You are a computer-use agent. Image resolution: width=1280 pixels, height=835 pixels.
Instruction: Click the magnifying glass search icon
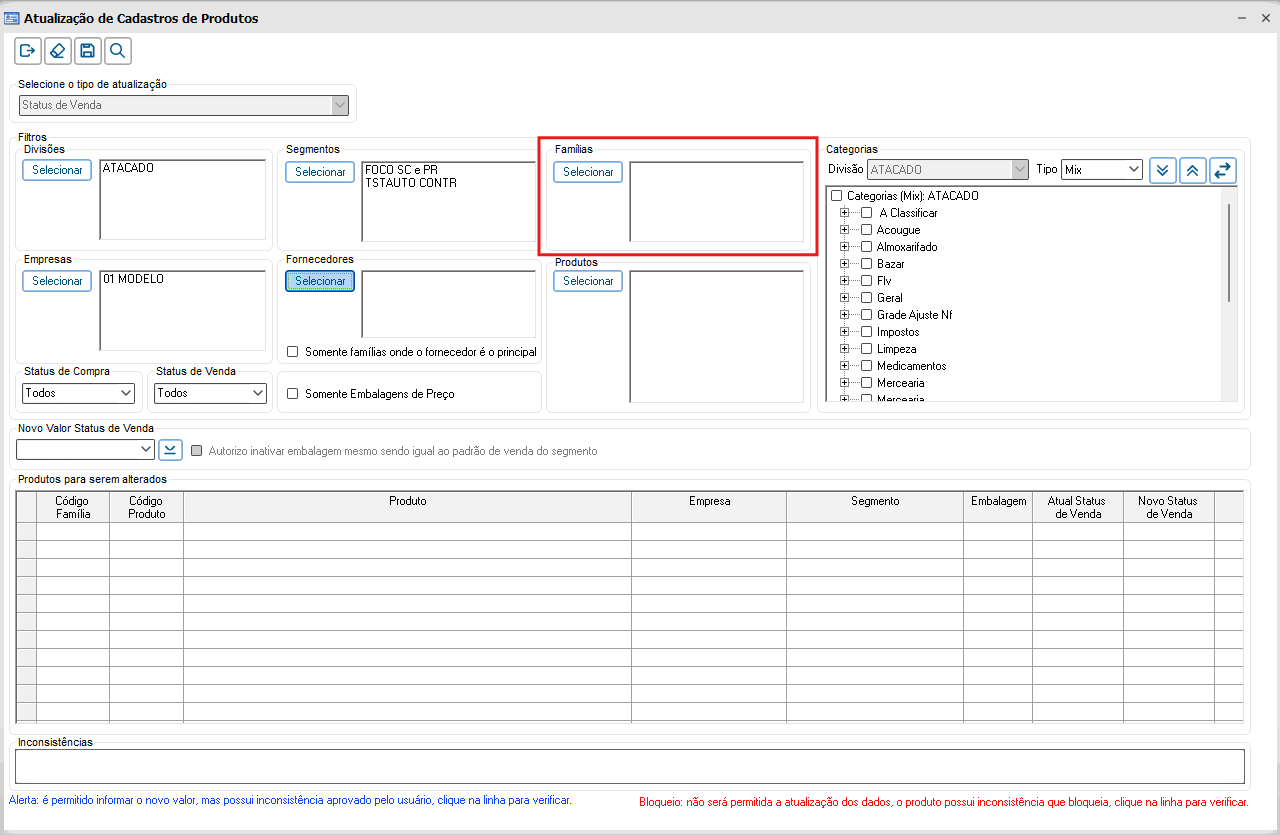(118, 51)
